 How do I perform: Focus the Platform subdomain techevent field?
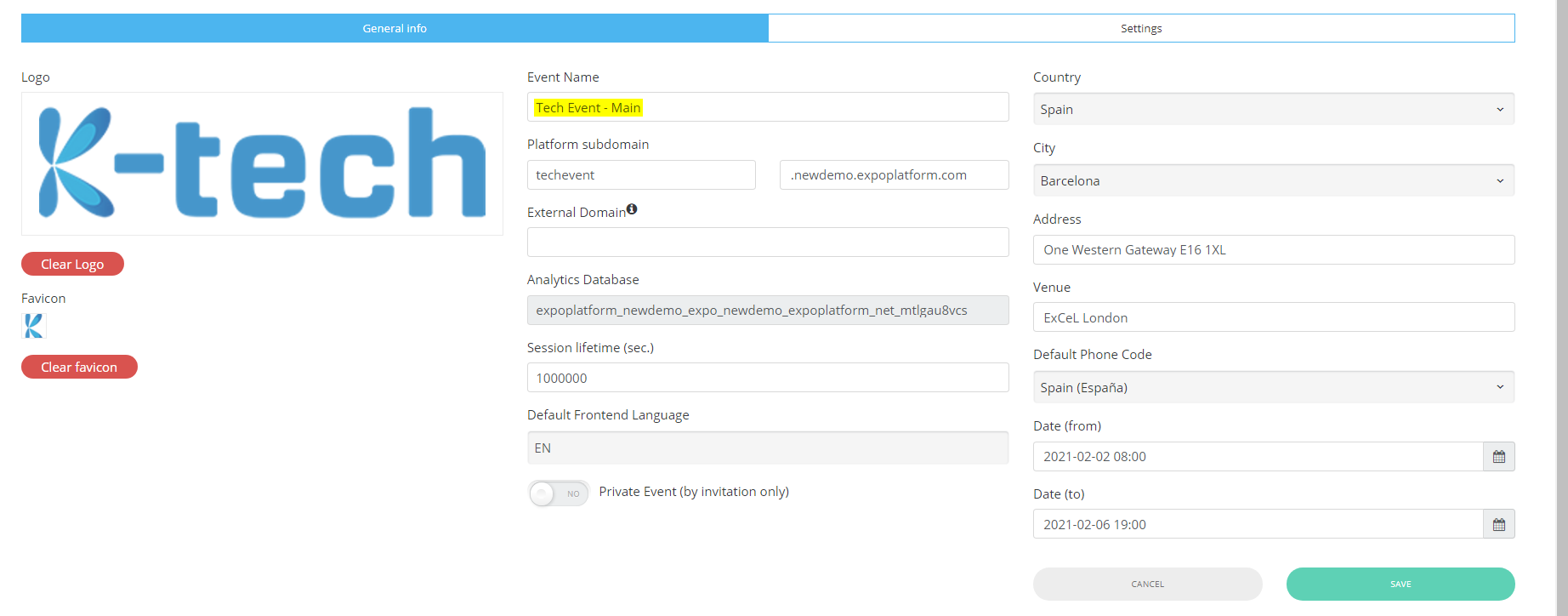click(641, 175)
